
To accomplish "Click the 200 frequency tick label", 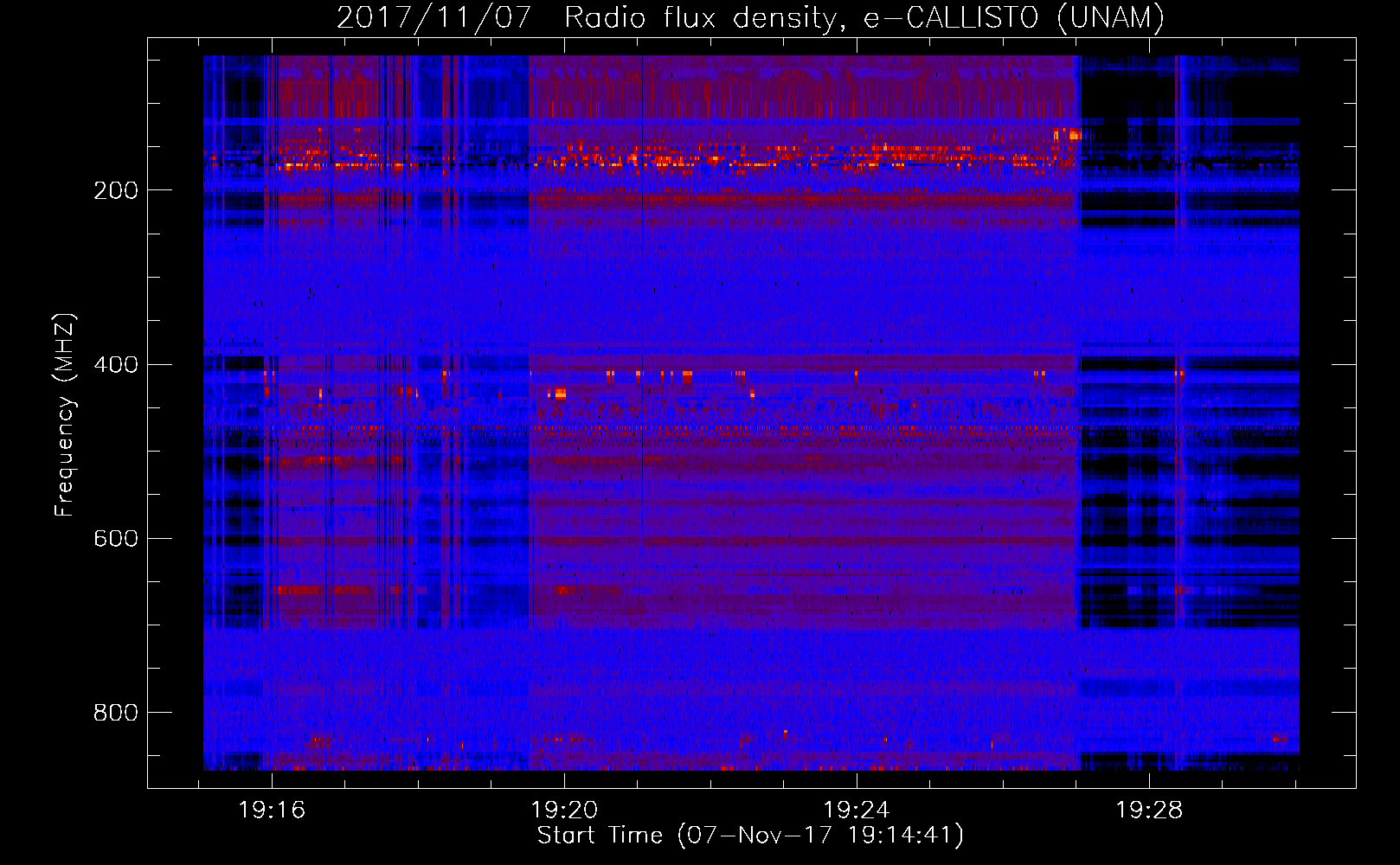I will click(x=116, y=190).
